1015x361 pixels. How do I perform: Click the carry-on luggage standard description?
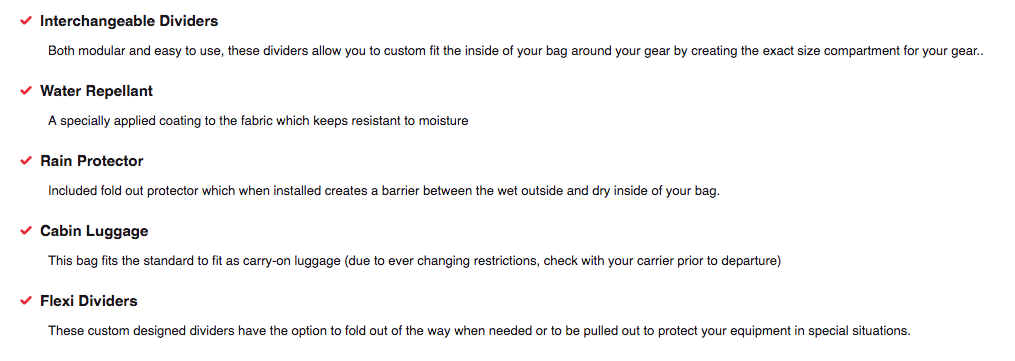(x=415, y=261)
